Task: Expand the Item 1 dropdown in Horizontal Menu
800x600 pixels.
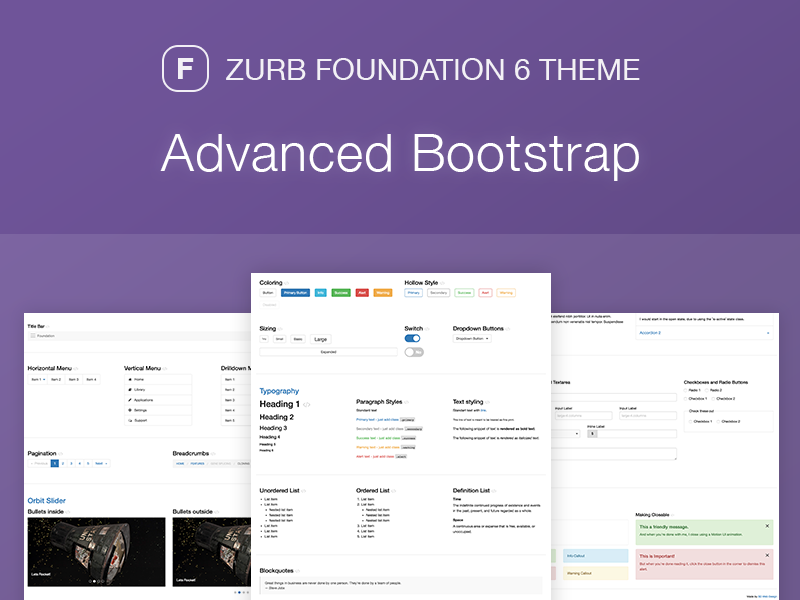Action: (x=38, y=380)
